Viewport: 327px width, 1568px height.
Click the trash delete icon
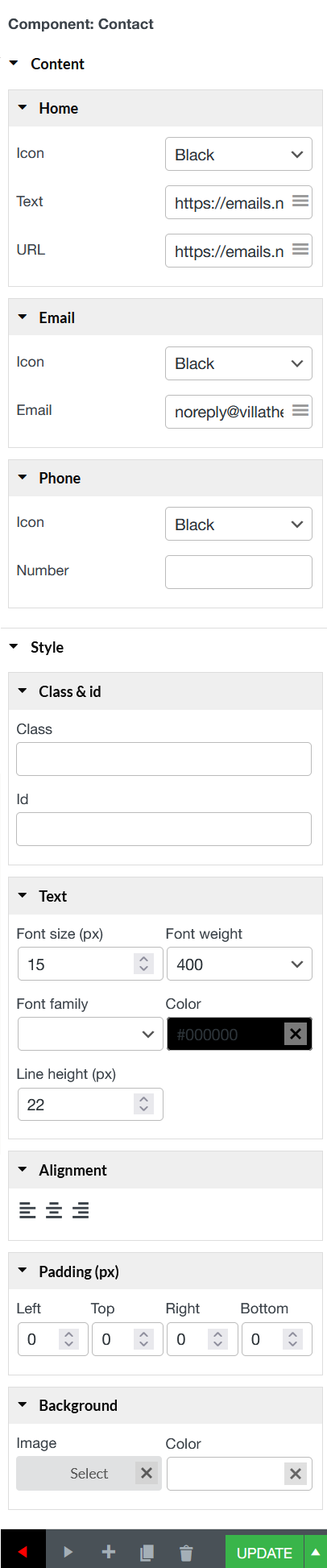click(x=186, y=1552)
